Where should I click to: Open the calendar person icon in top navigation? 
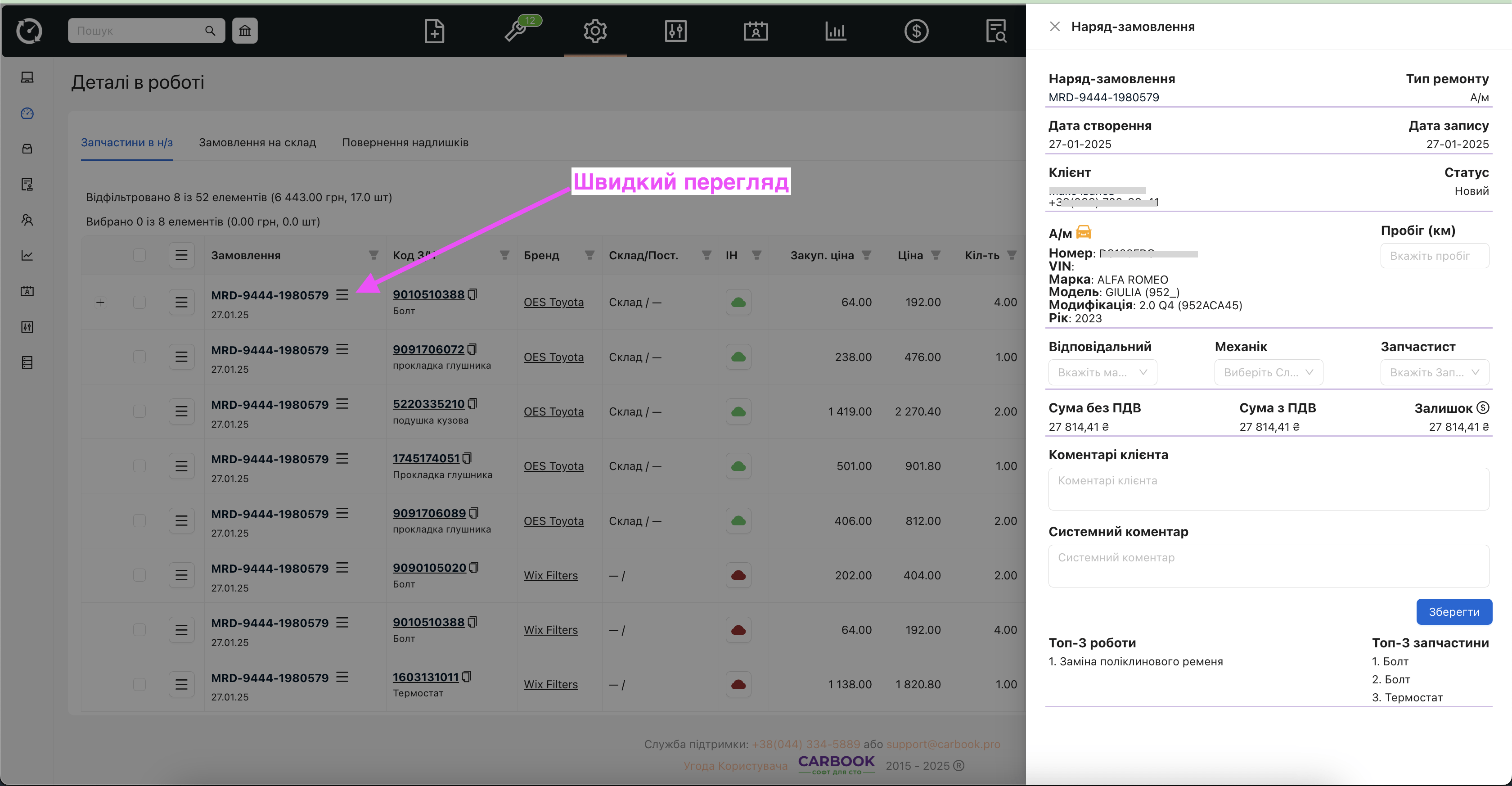756,31
